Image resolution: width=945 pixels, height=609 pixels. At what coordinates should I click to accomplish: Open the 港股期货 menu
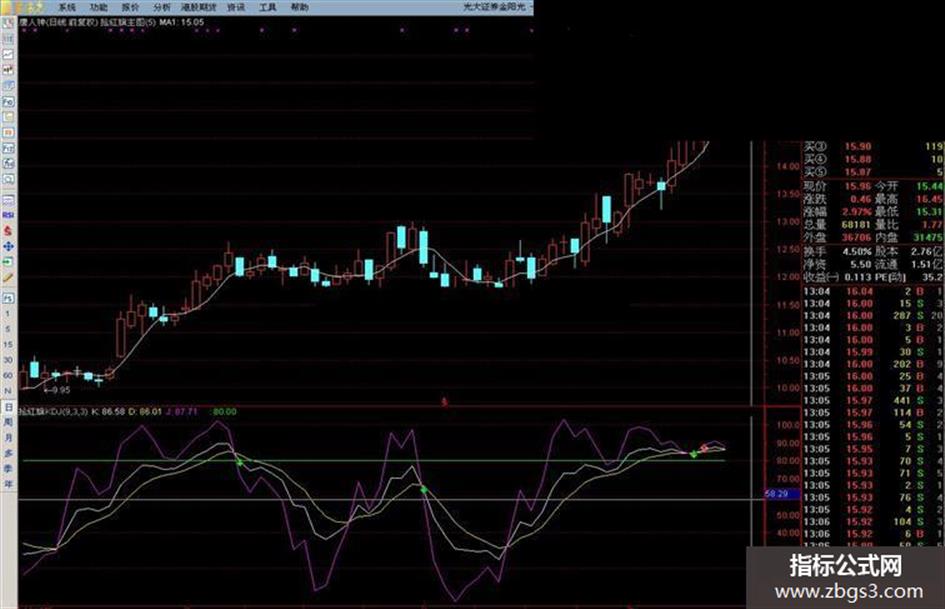199,7
